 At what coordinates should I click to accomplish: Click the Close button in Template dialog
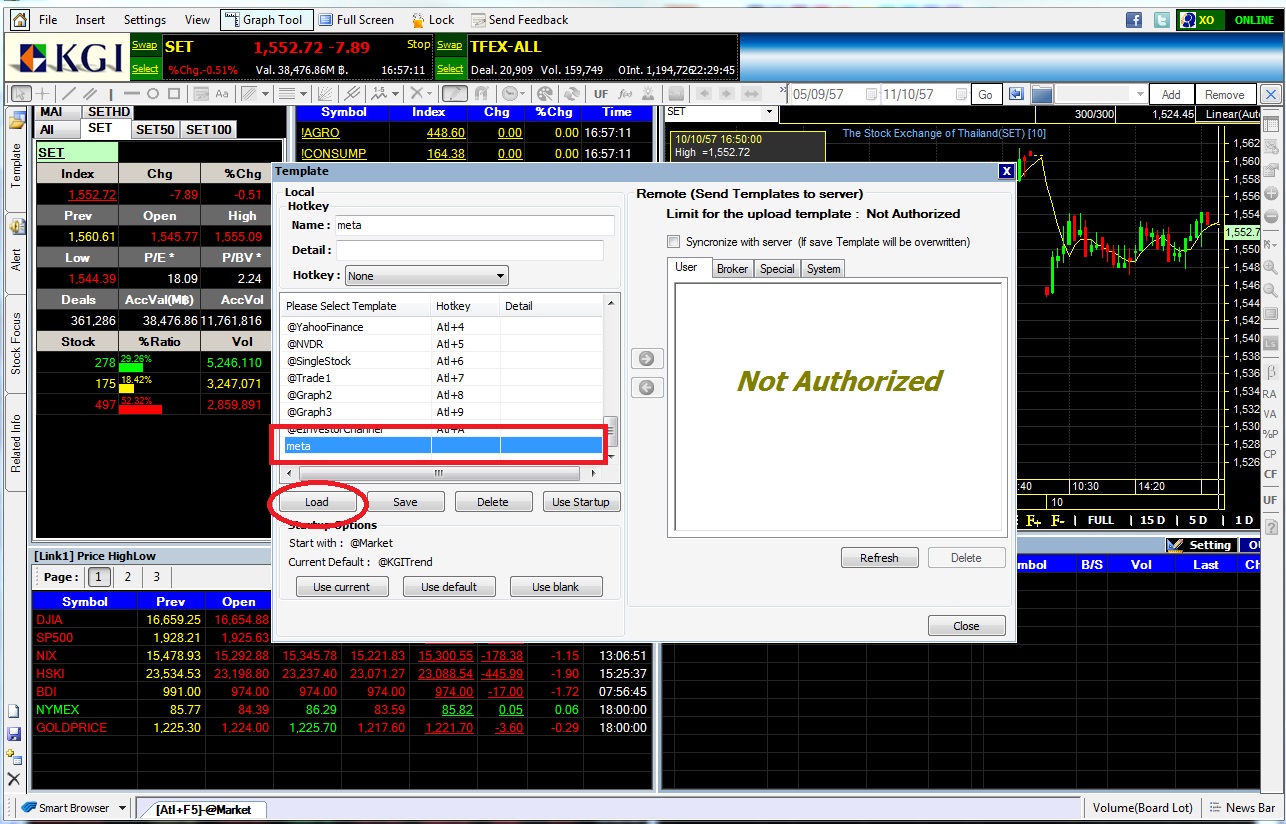point(966,626)
